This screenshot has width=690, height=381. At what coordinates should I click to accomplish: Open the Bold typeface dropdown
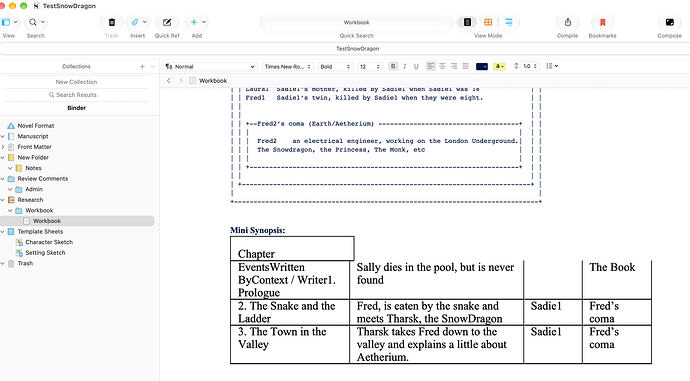[335, 66]
